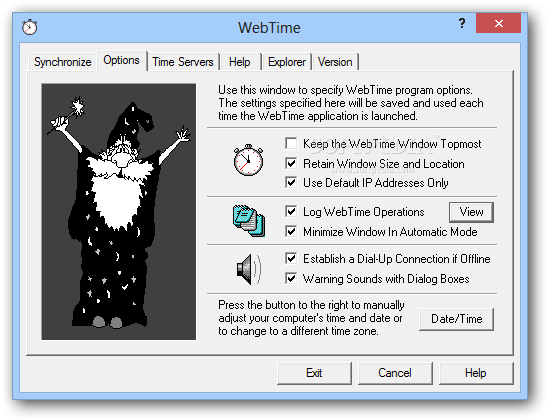
Task: Click the question mark help button in title bar
Action: [x=462, y=23]
